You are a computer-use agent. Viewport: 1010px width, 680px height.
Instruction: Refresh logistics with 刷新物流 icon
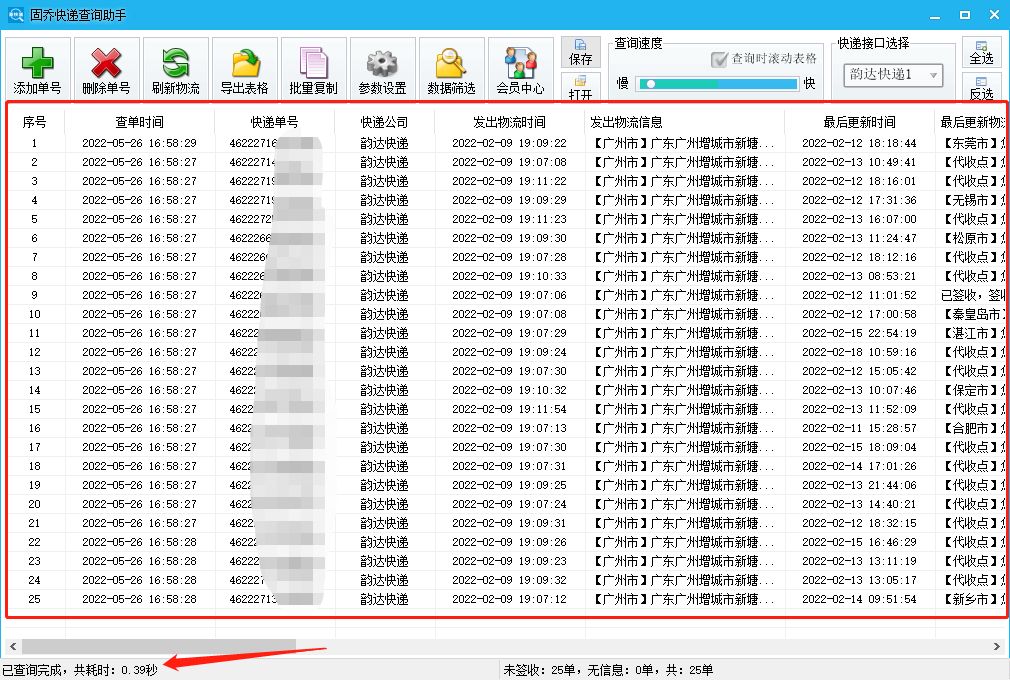pyautogui.click(x=175, y=62)
